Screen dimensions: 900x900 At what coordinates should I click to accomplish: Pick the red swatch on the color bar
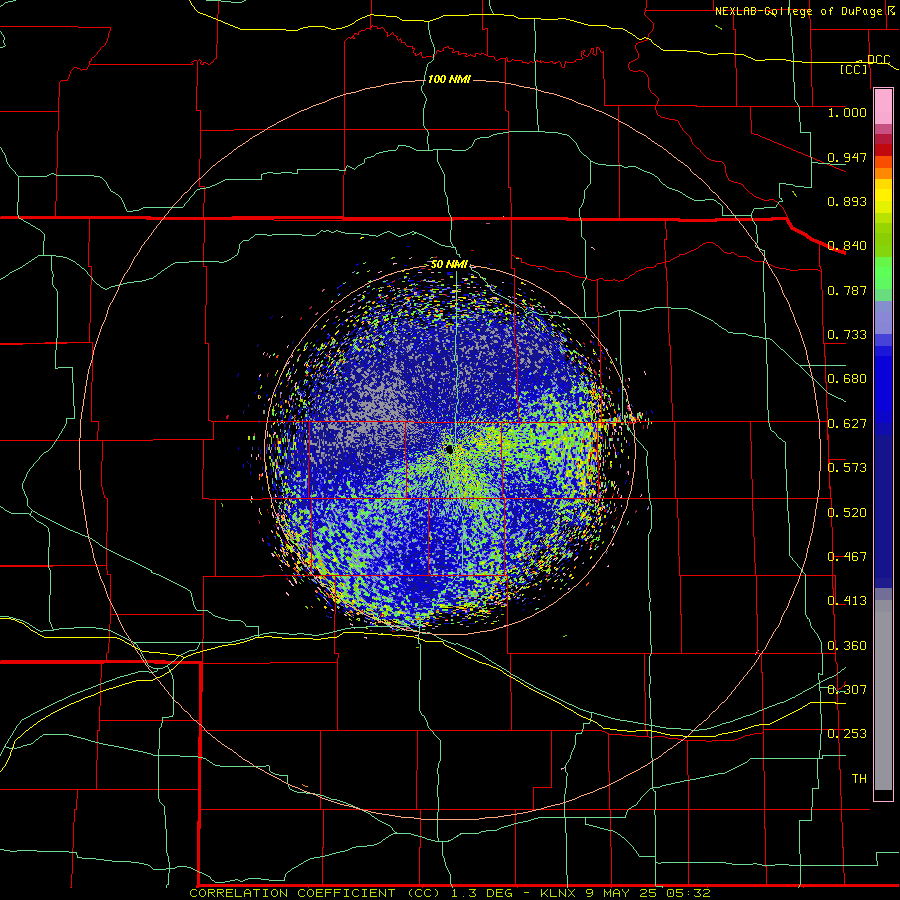point(883,150)
